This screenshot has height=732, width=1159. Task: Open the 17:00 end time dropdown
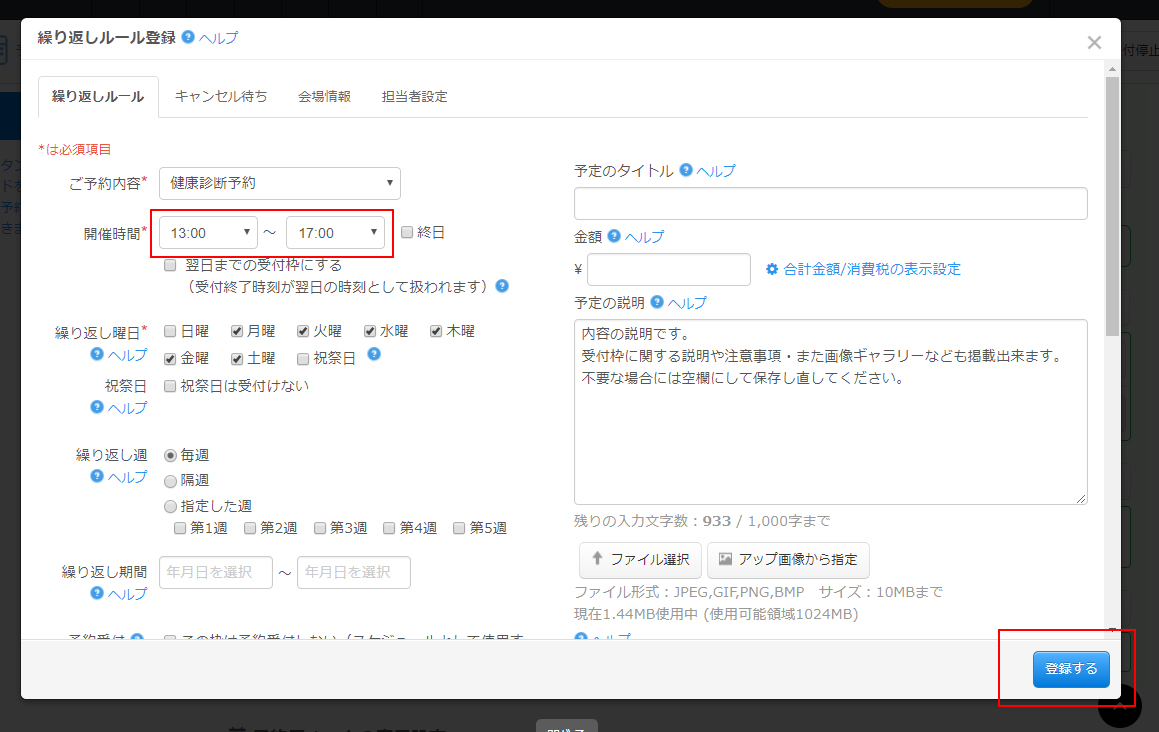click(335, 233)
